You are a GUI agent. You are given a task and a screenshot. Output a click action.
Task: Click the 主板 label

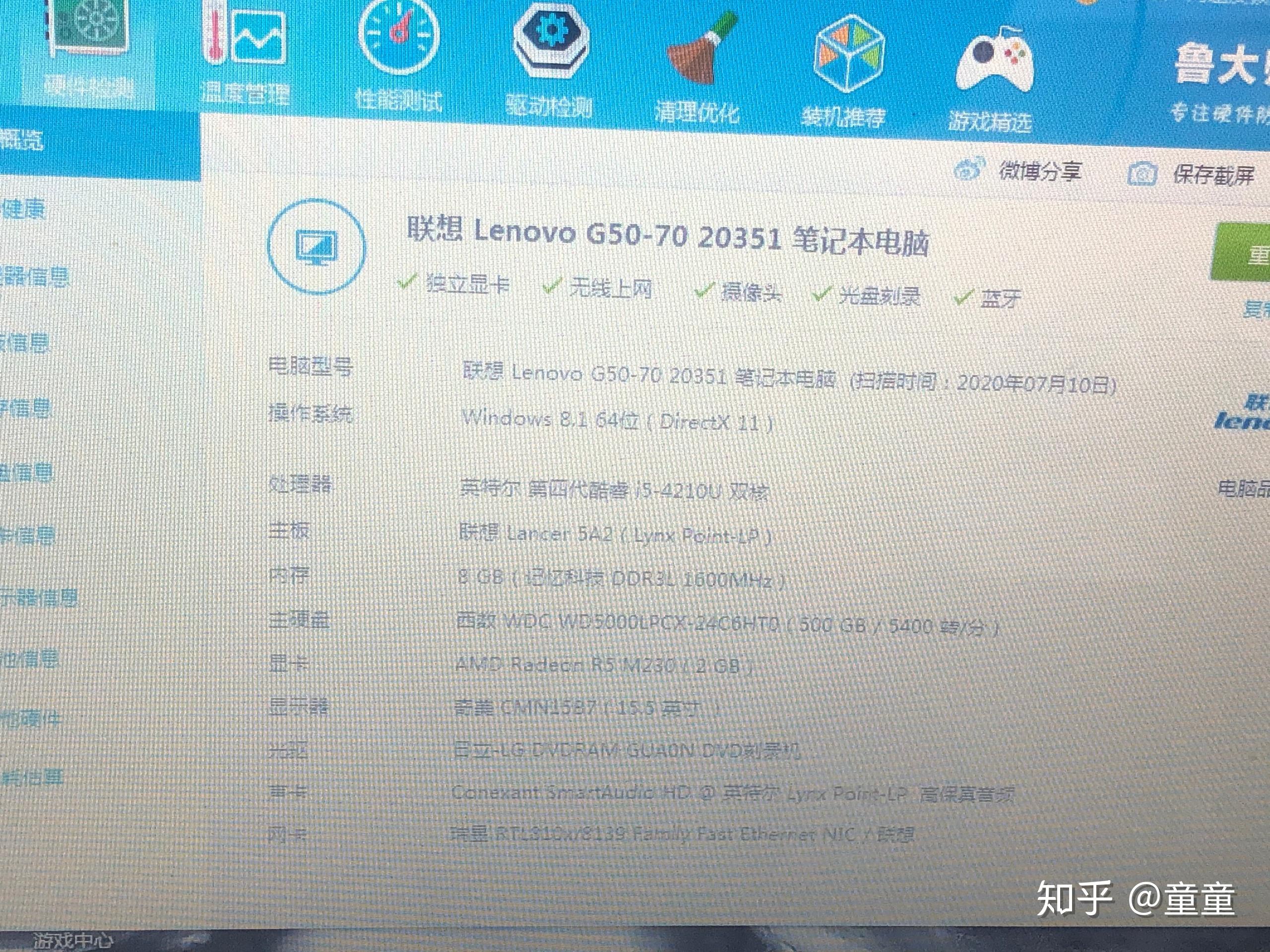point(289,530)
